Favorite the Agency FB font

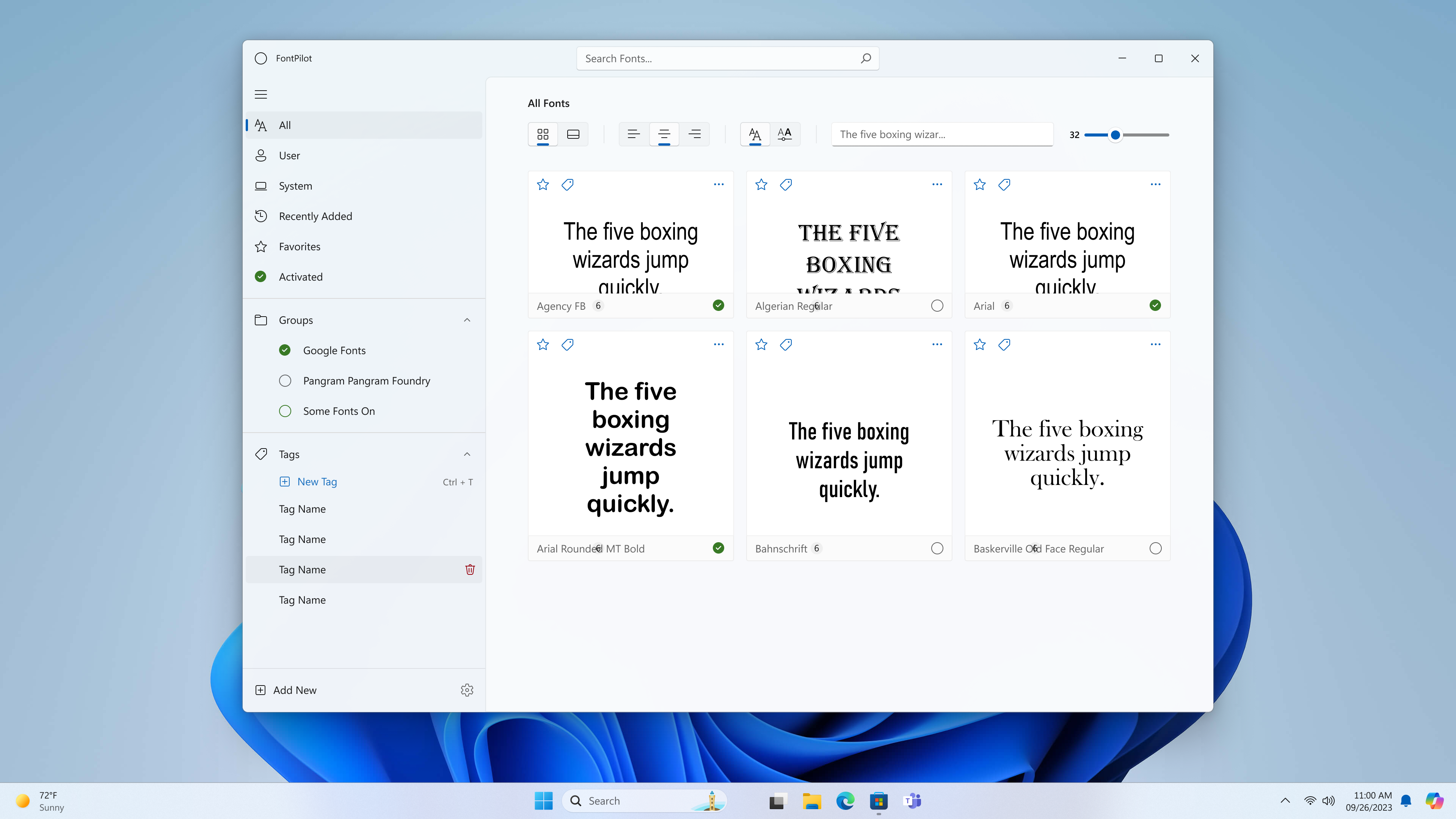(543, 184)
